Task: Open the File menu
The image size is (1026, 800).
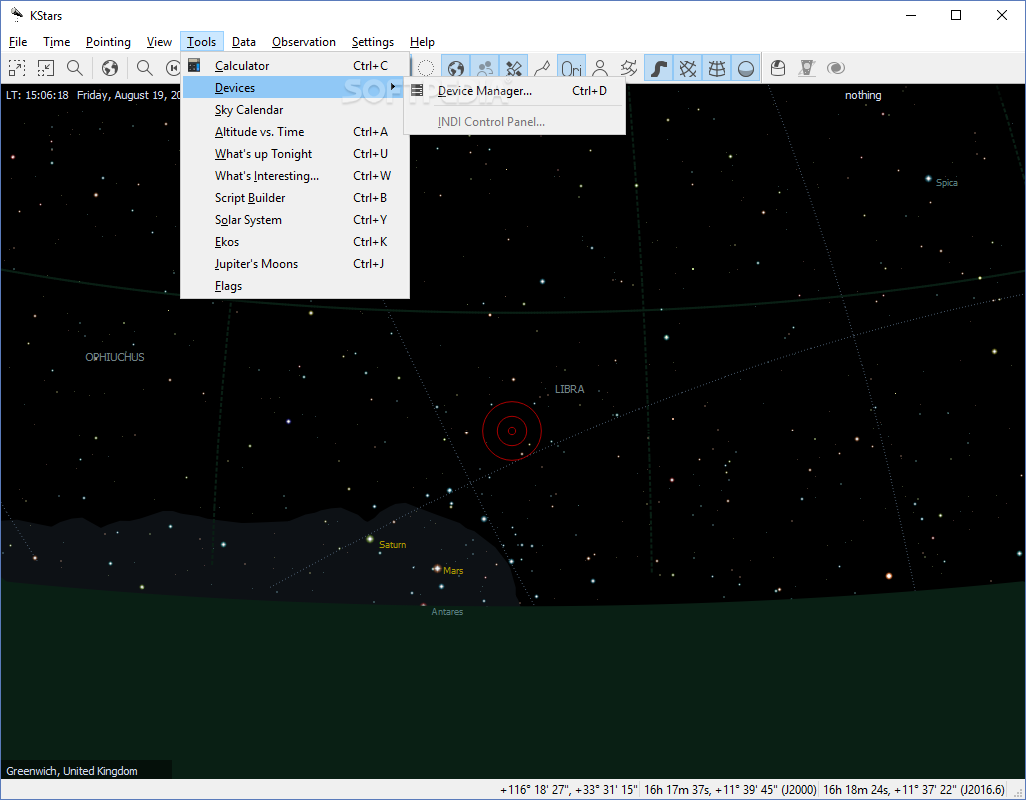Action: (x=18, y=42)
